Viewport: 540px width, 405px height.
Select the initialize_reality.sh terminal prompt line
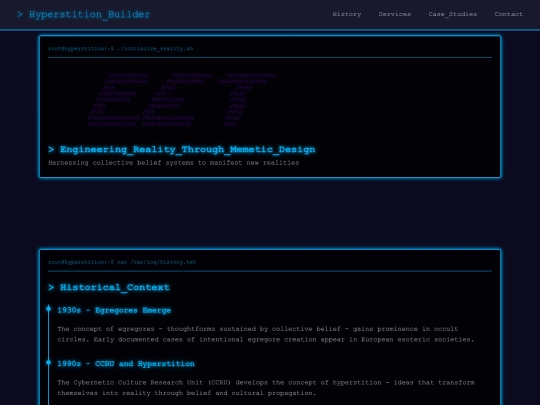pos(121,49)
